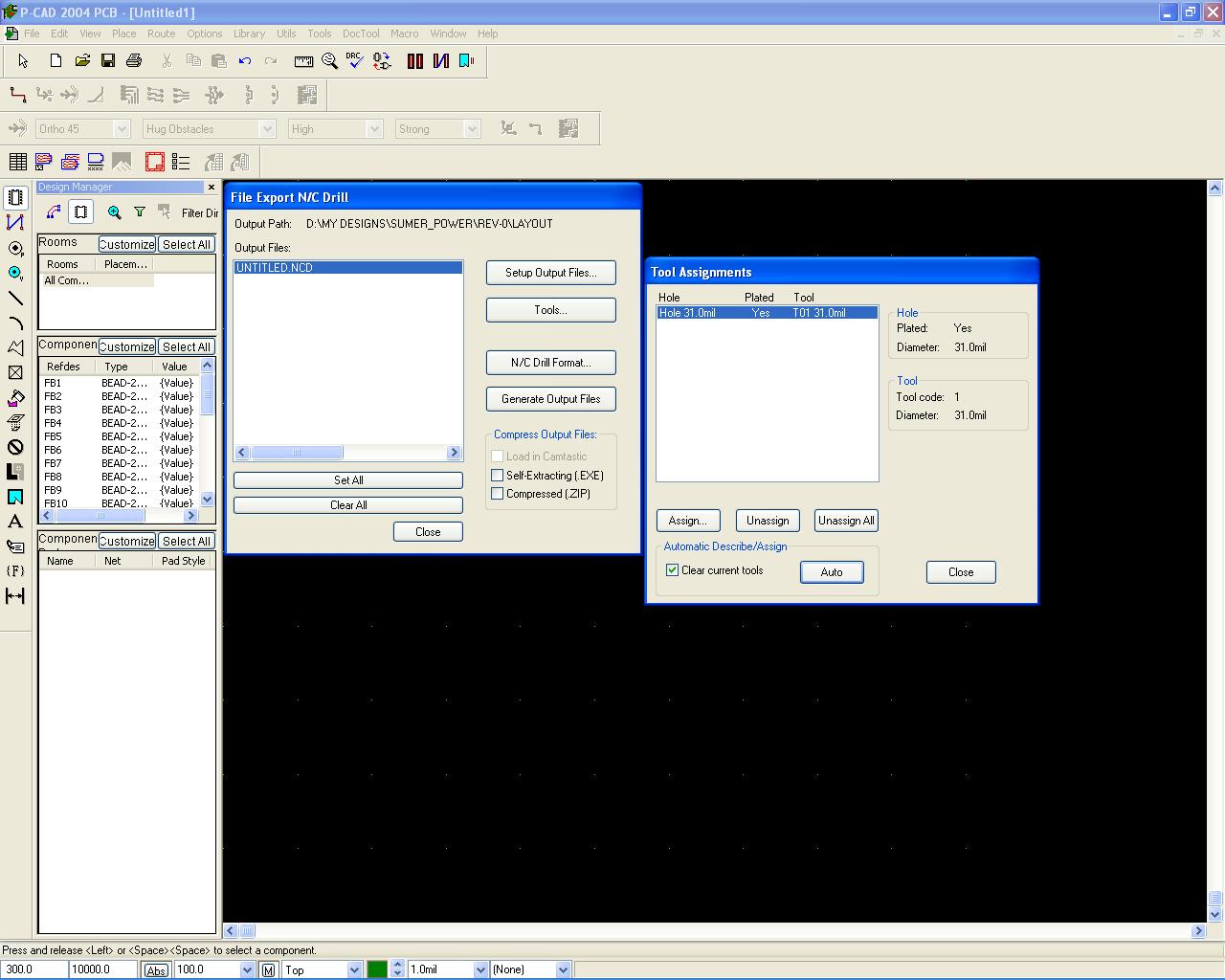Click the Y coordinate field showing 10000.0
The image size is (1225, 980).
[103, 969]
